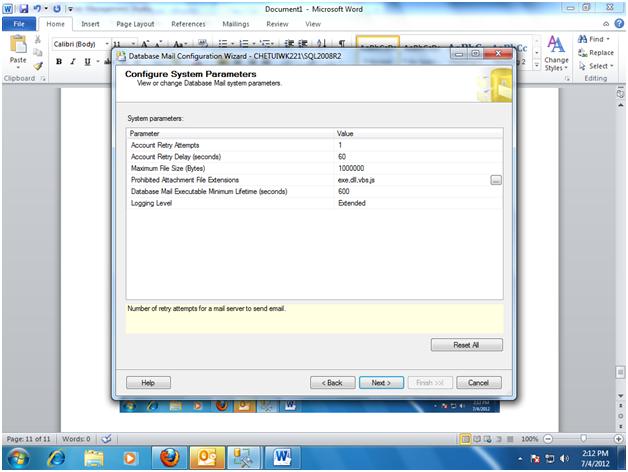The width and height of the screenshot is (628, 472).
Task: Switch to Full Screen Reading view in the status bar
Action: pyautogui.click(x=477, y=439)
